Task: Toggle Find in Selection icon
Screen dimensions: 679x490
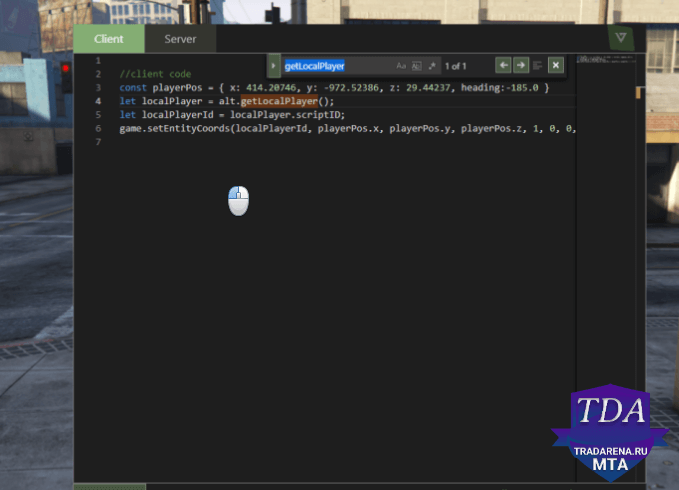Action: [x=538, y=65]
